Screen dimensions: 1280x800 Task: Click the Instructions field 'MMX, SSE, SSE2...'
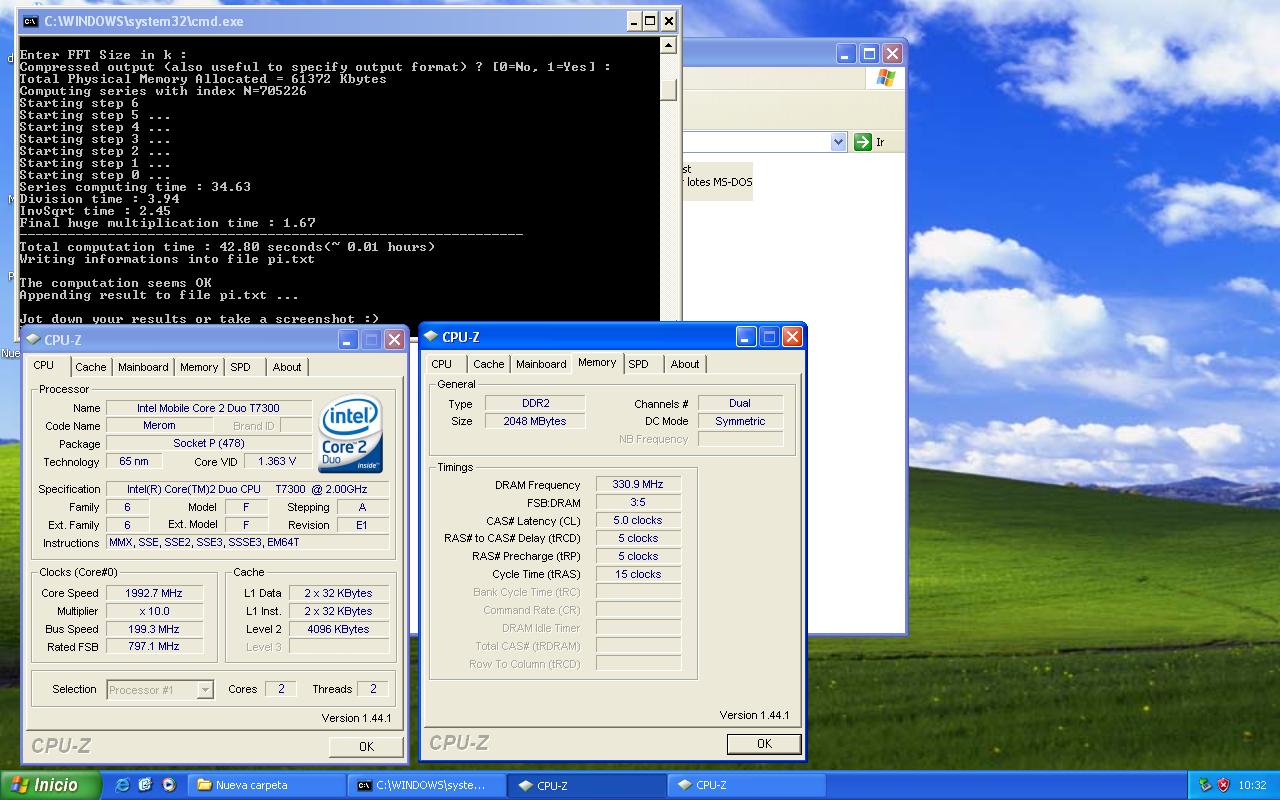pyautogui.click(x=248, y=542)
